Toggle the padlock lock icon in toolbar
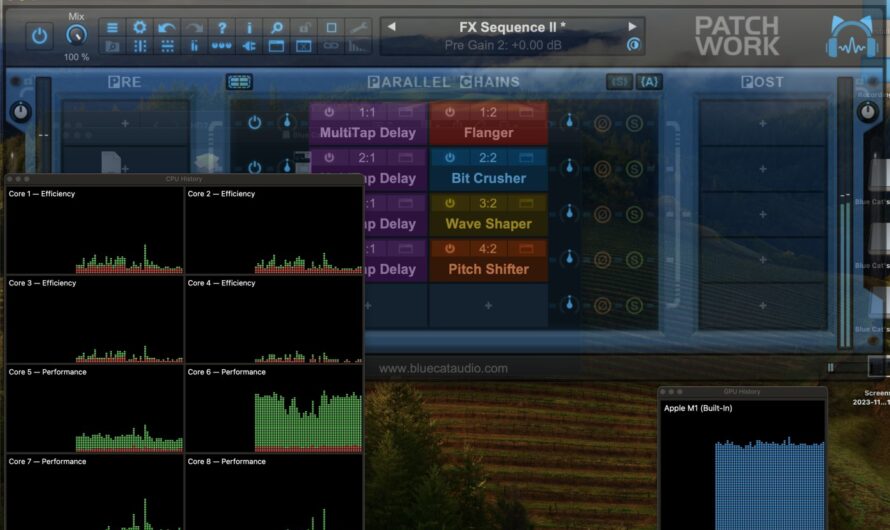The image size is (890, 530). tap(304, 27)
